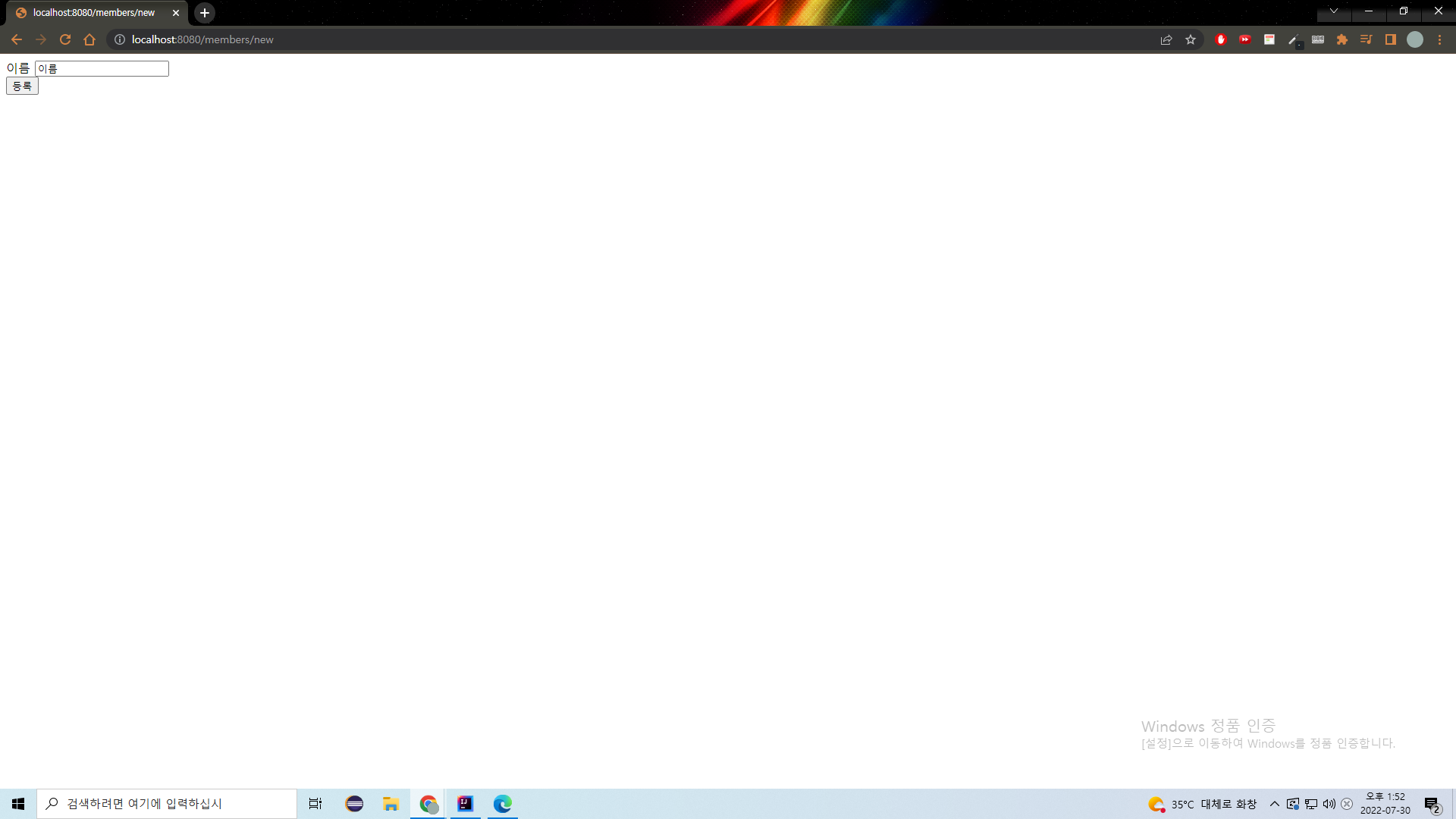
Task: Click the Windows taskbar search box
Action: tap(167, 804)
